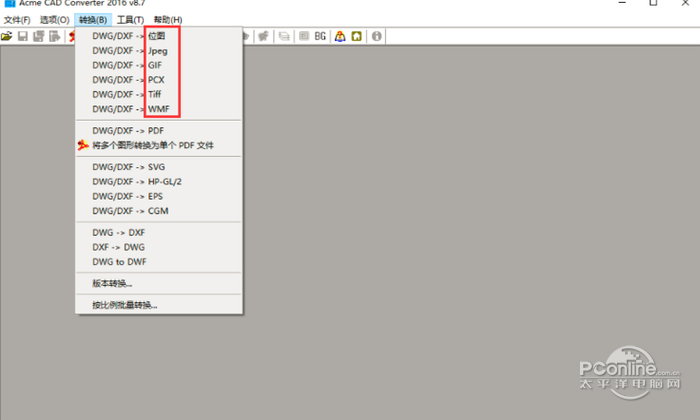Choose DWG/DXF -> HP-GL/2 conversion
This screenshot has width=700, height=420.
(x=159, y=182)
